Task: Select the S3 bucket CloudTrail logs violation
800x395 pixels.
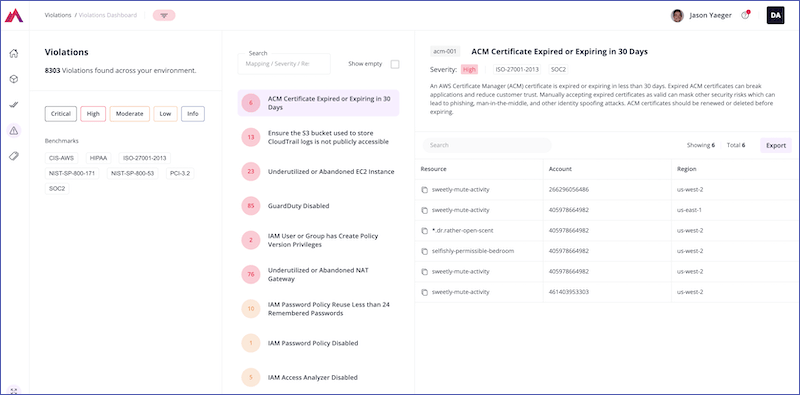Action: tap(318, 137)
